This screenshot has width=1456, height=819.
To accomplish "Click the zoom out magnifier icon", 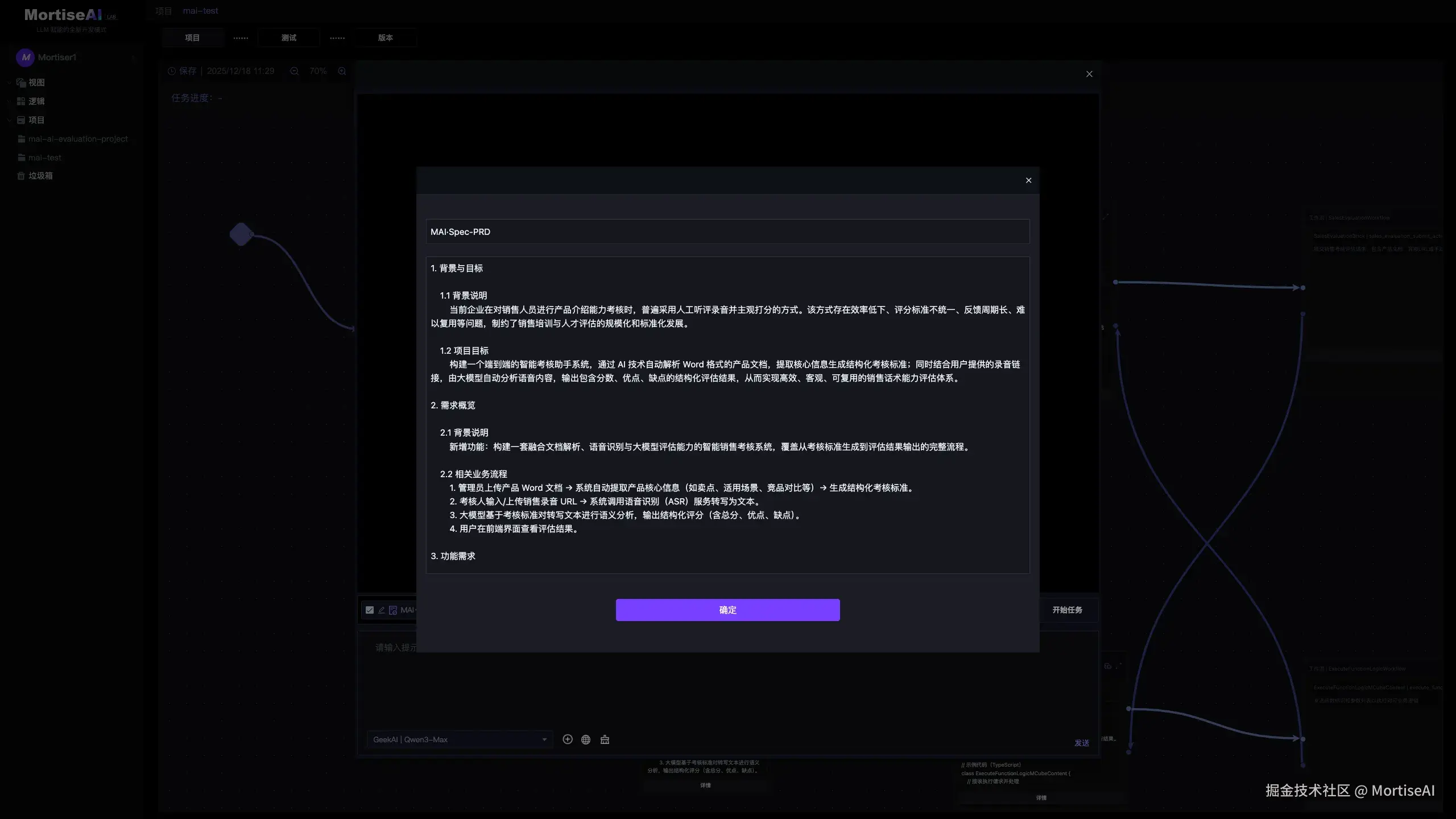I will tap(294, 71).
